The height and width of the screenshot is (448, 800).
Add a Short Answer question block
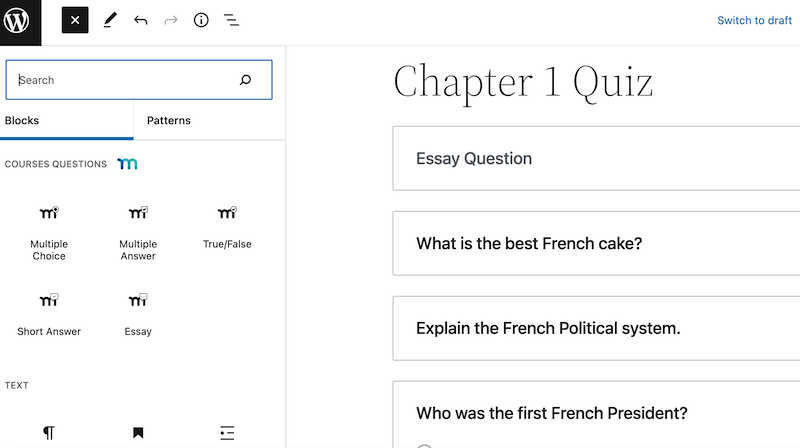(49, 315)
